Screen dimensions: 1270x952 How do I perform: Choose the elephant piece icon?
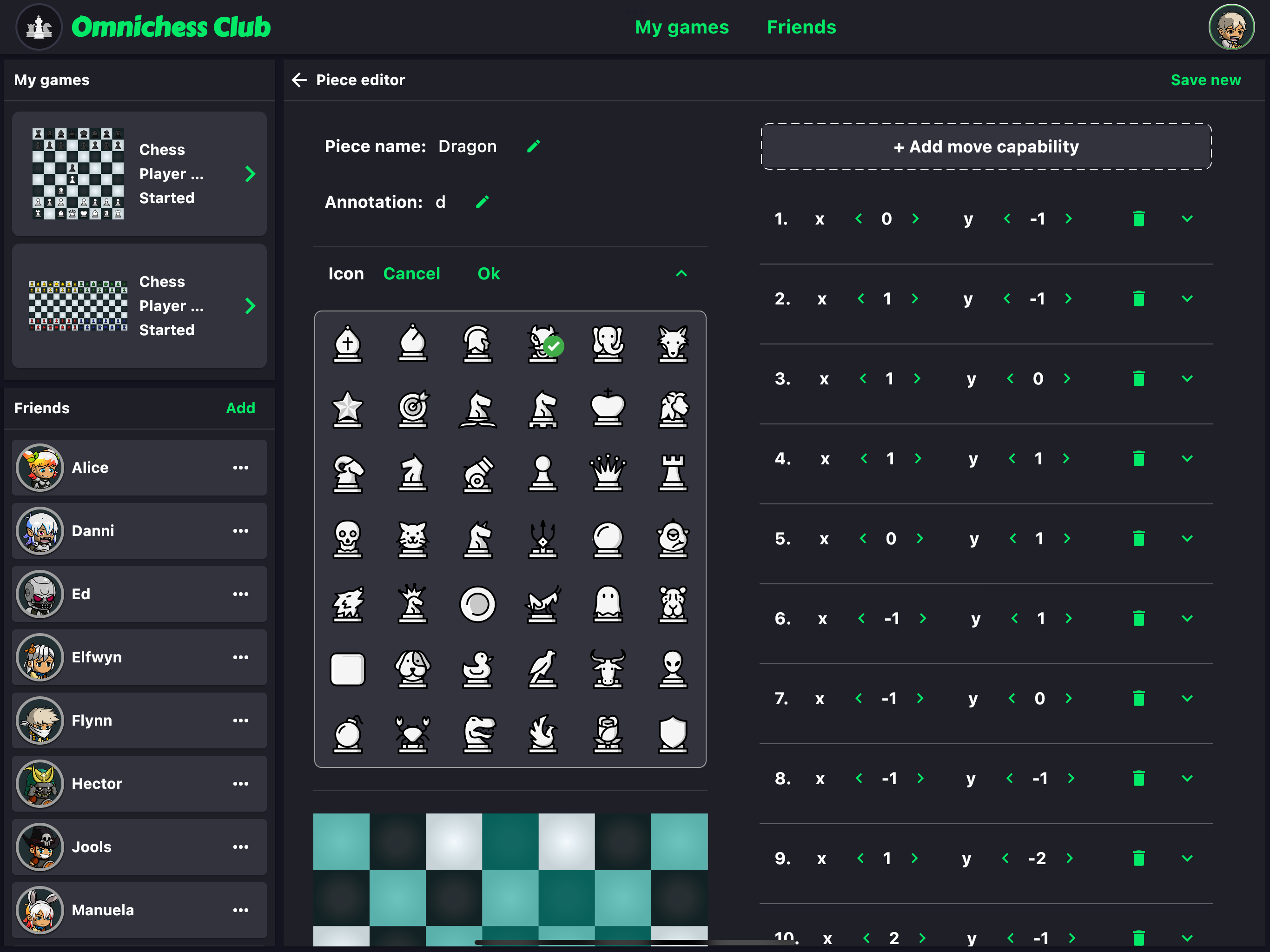pyautogui.click(x=608, y=344)
